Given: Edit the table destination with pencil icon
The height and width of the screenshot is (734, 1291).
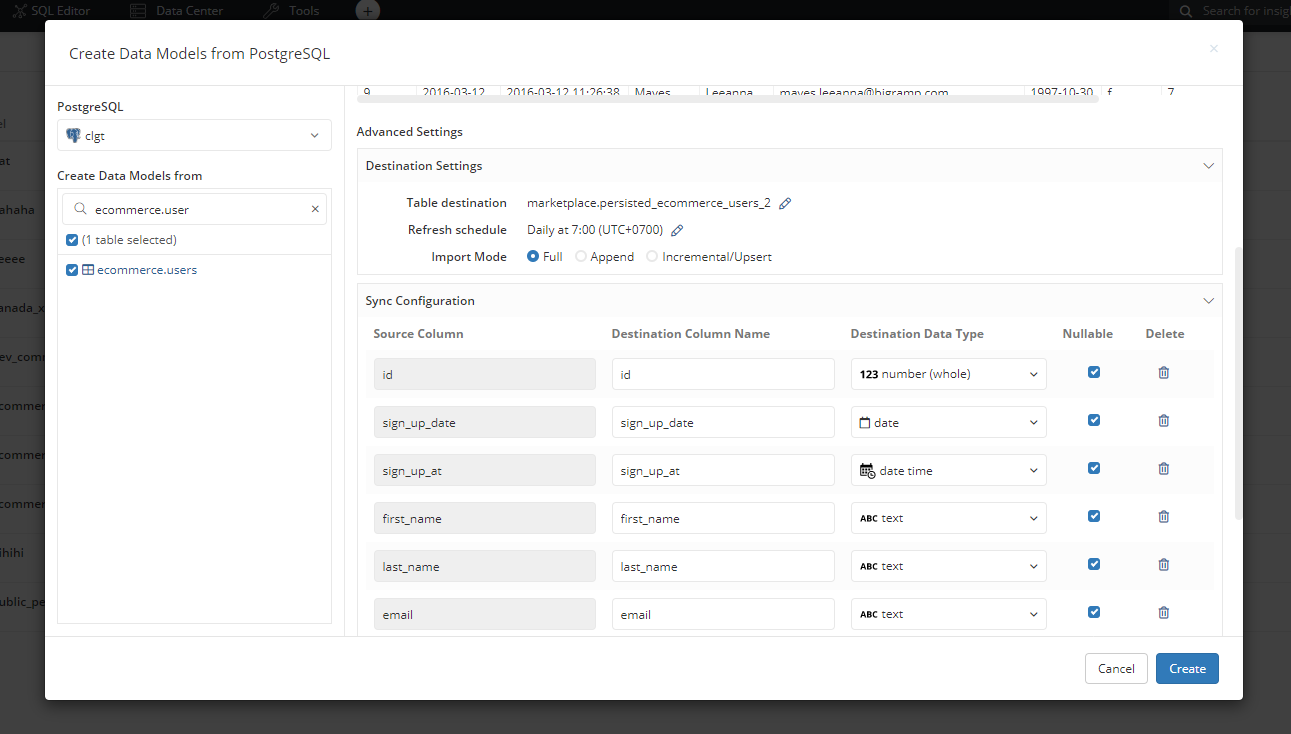Looking at the screenshot, I should click(x=785, y=203).
